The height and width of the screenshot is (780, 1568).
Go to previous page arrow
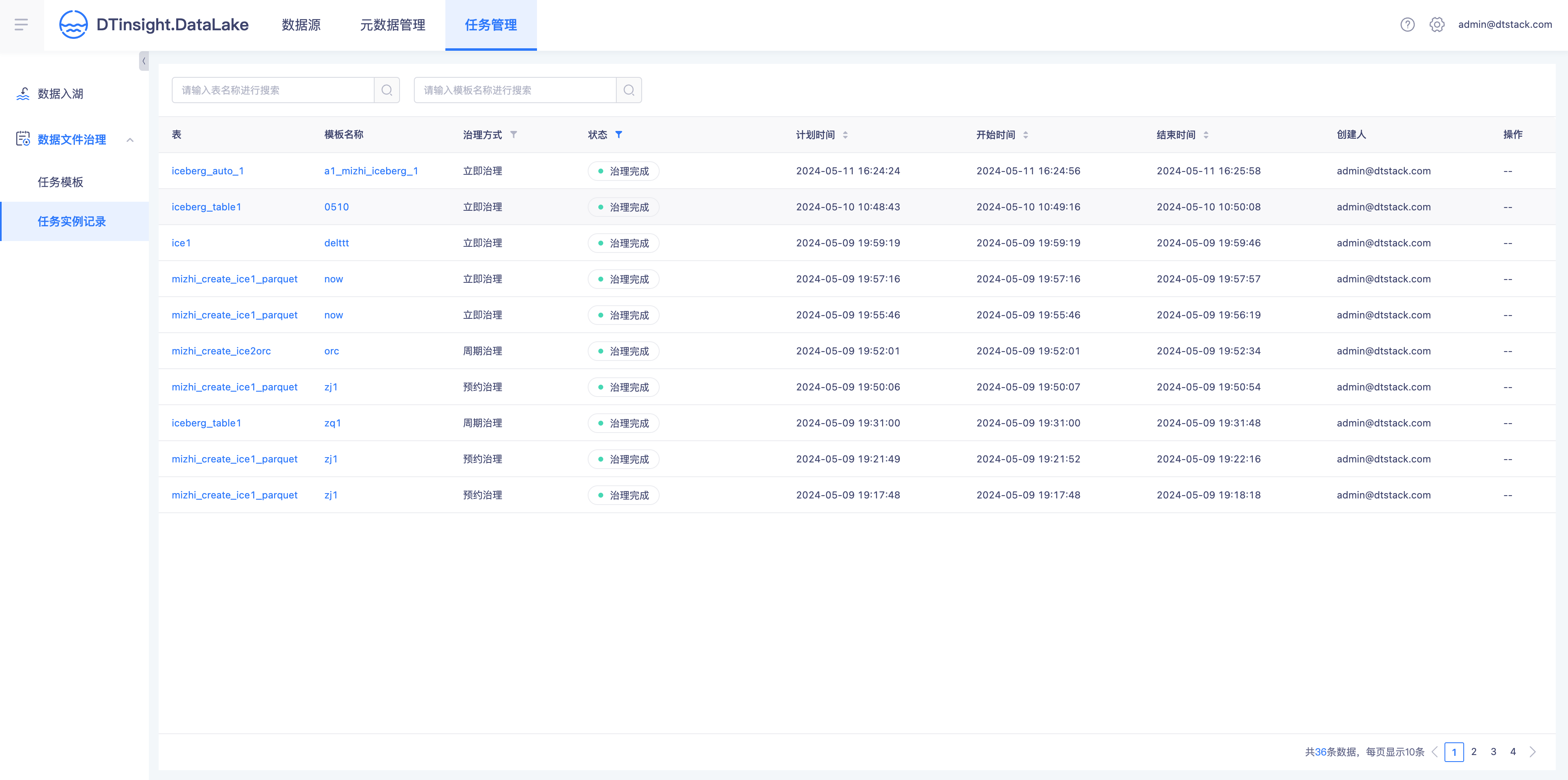(1435, 751)
